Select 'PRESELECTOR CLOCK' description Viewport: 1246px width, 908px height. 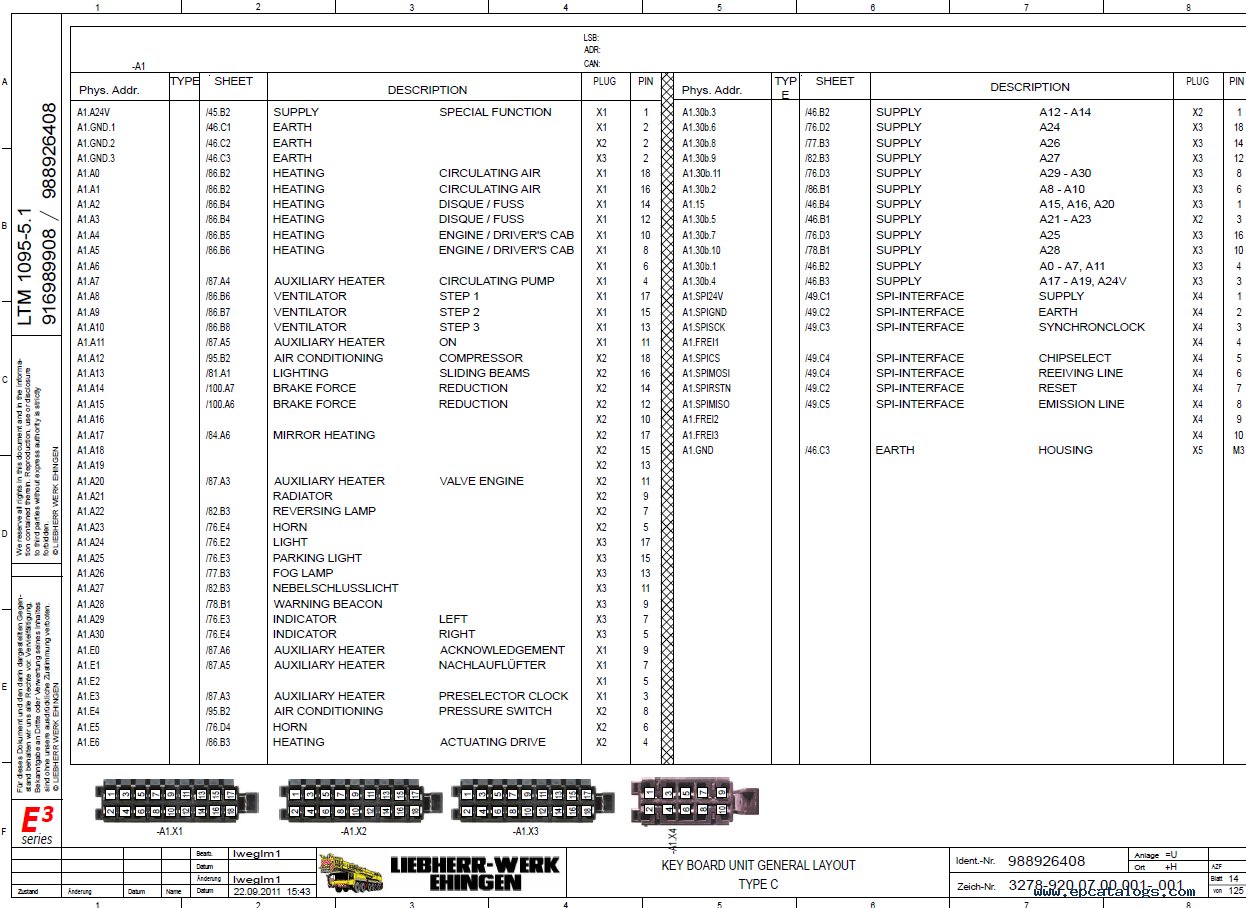point(503,696)
